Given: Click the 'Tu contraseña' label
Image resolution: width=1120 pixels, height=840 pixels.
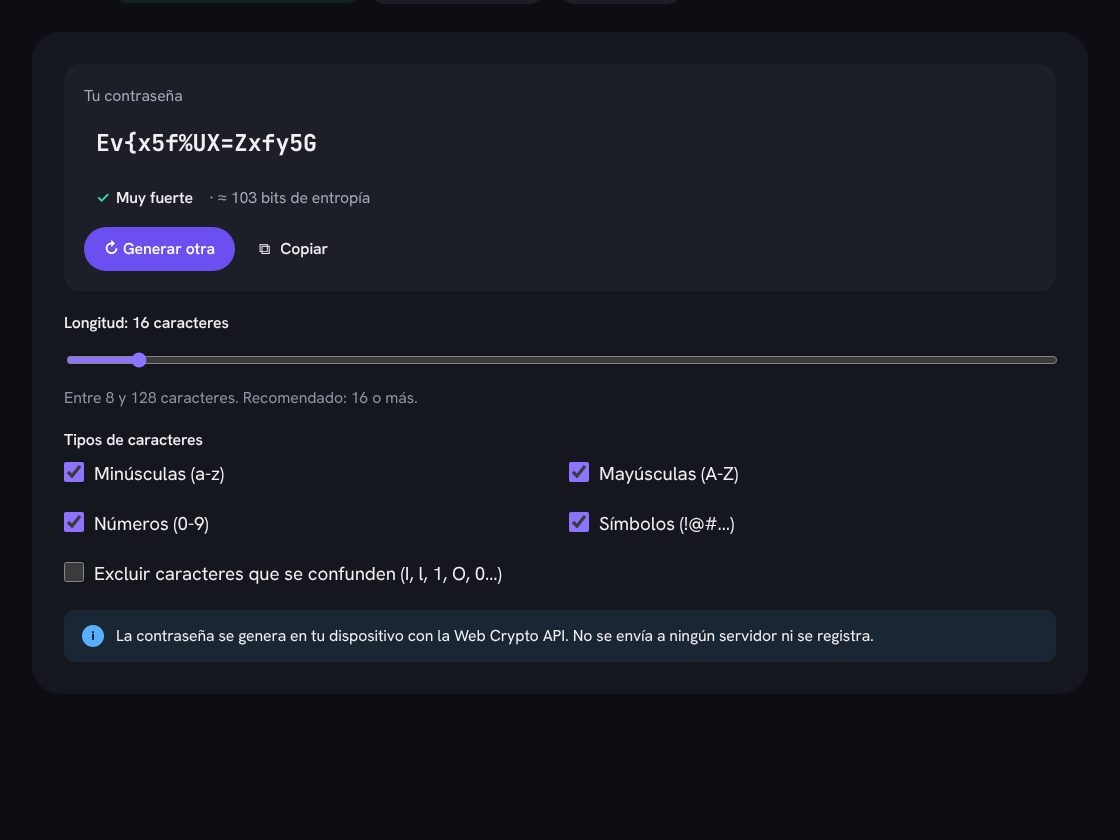Looking at the screenshot, I should [134, 96].
